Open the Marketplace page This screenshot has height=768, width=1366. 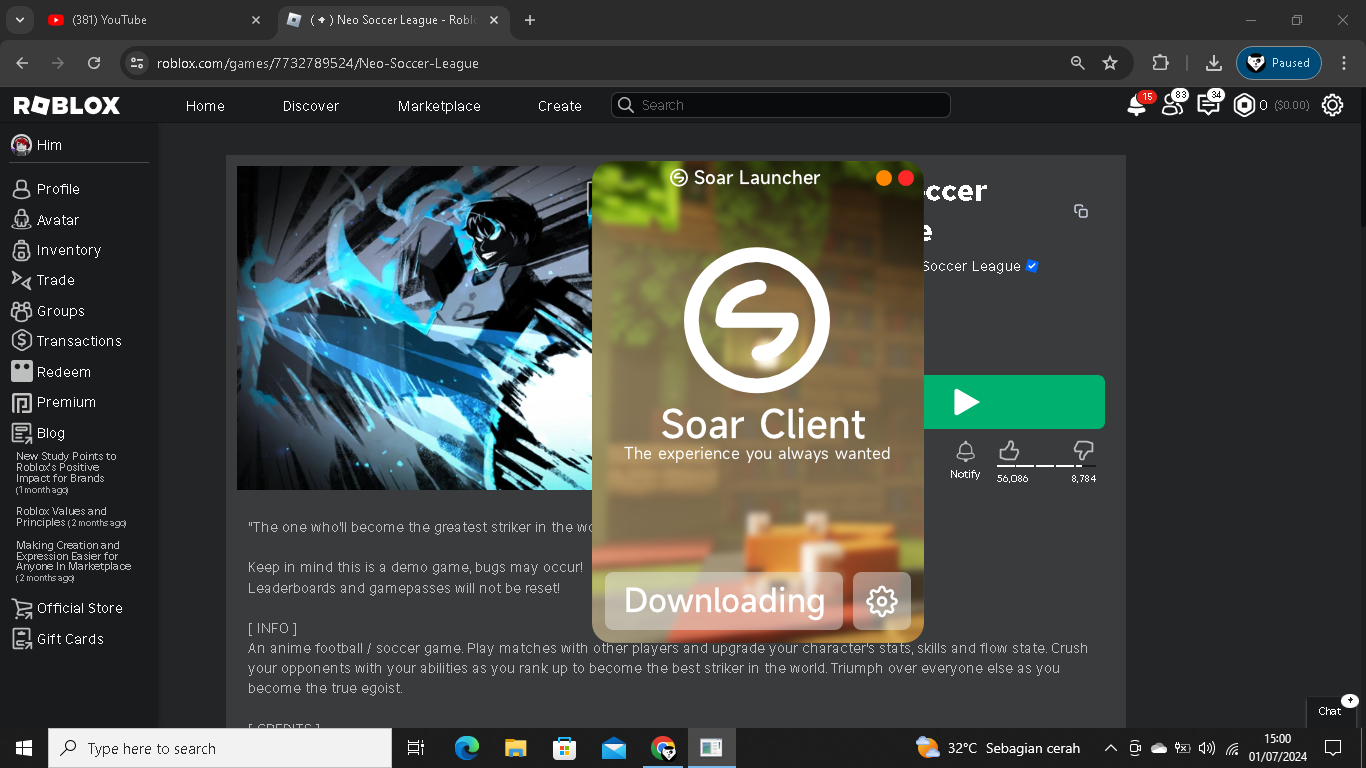pyautogui.click(x=439, y=106)
